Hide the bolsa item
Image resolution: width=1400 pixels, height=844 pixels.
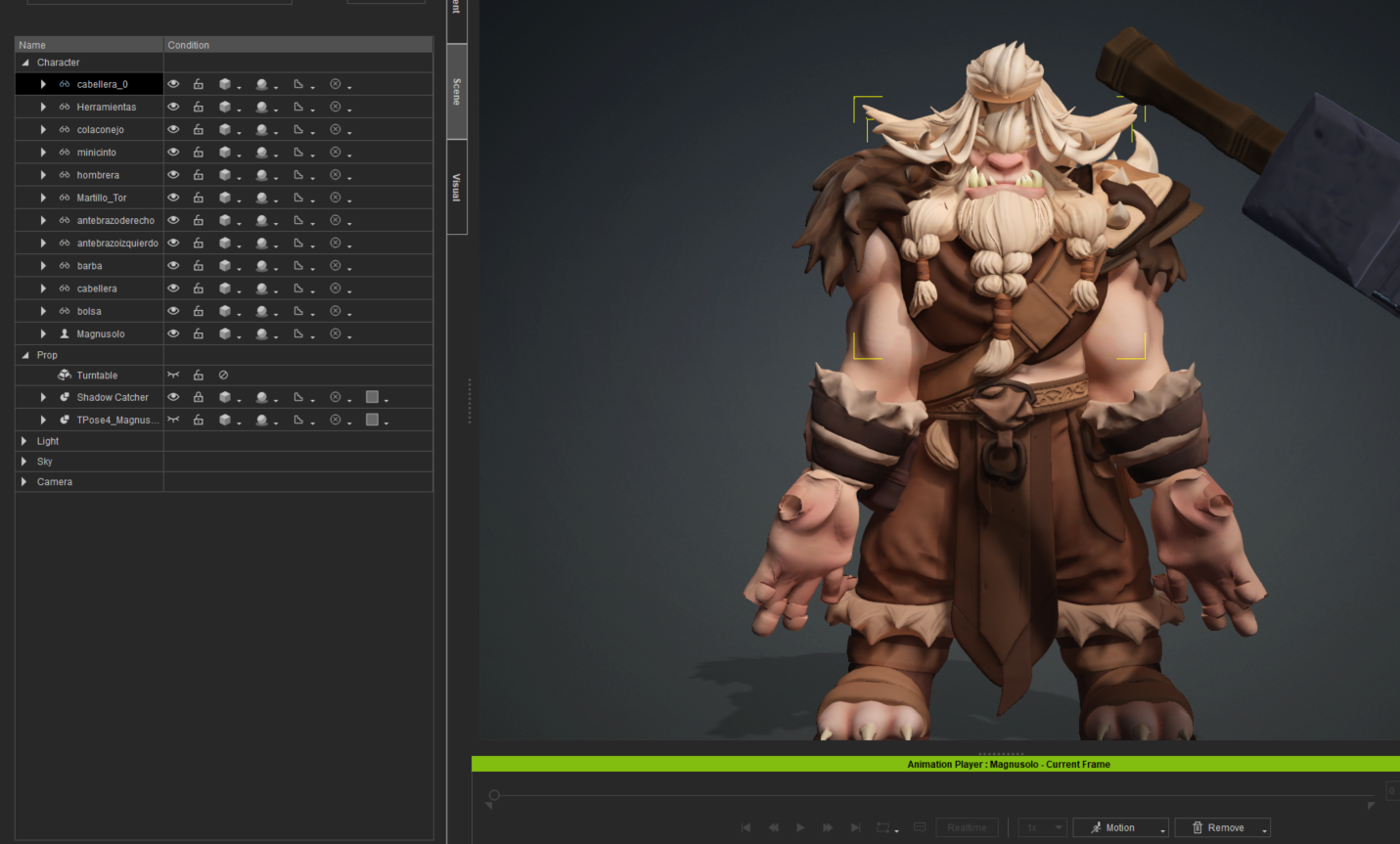[x=173, y=311]
